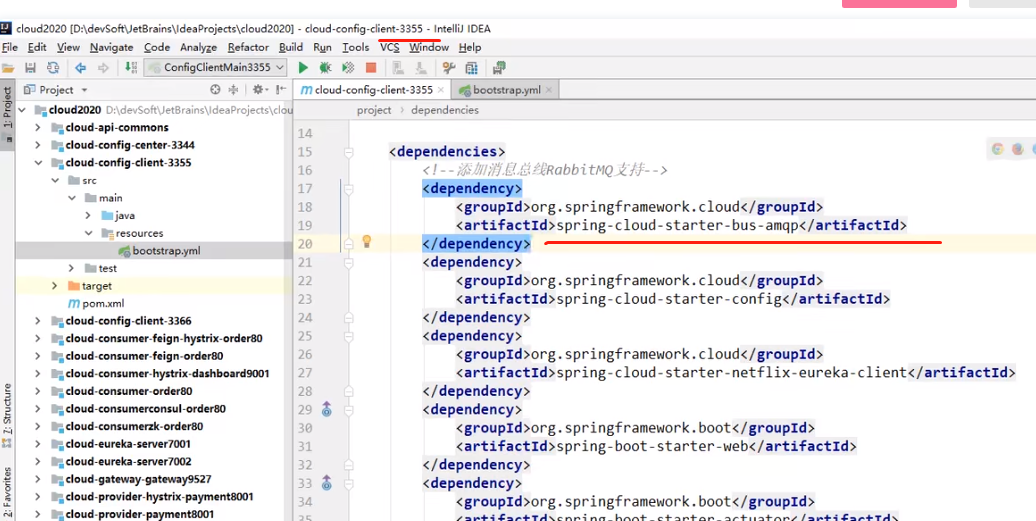Collapse the src folder

[56, 180]
